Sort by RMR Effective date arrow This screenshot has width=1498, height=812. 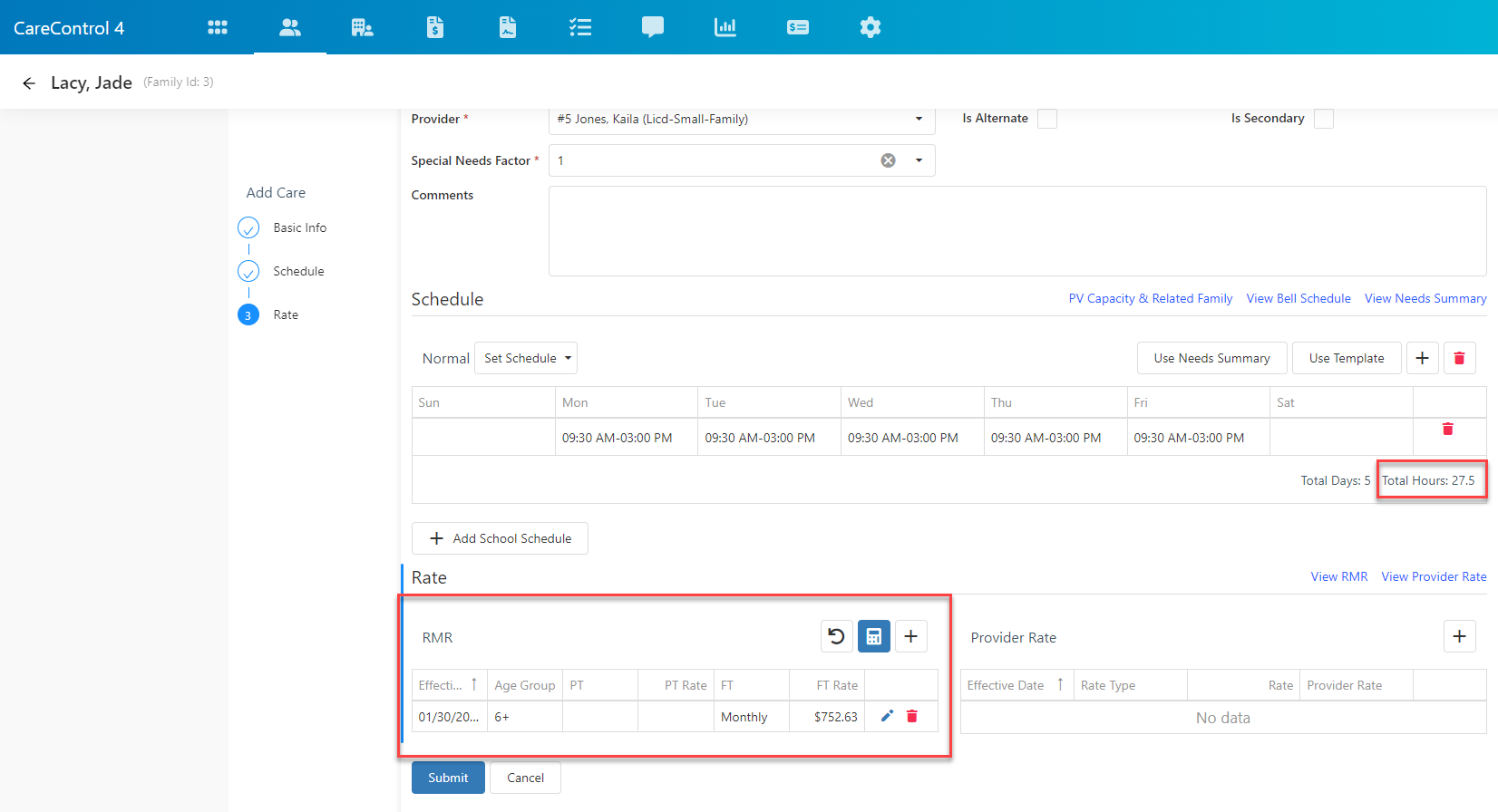pos(474,685)
